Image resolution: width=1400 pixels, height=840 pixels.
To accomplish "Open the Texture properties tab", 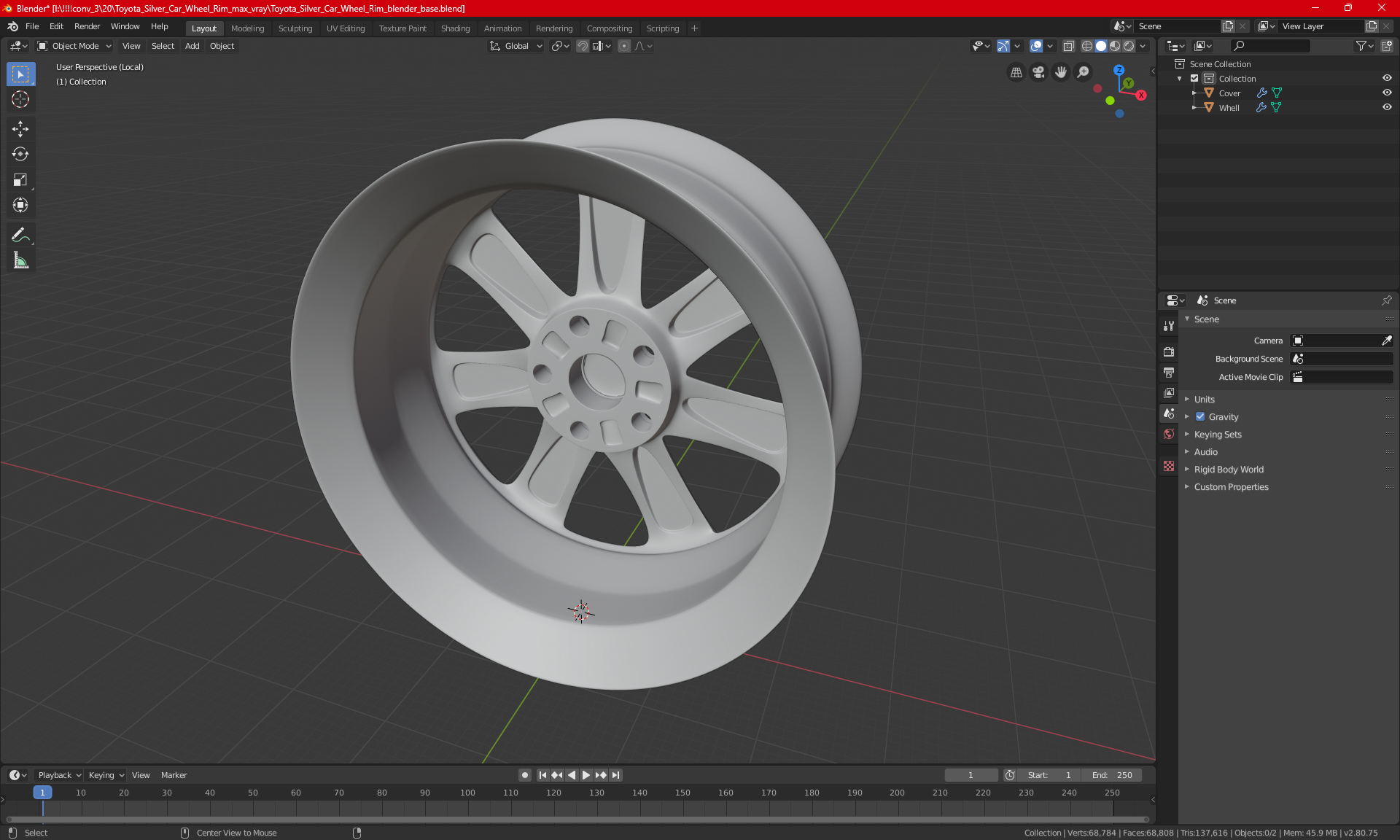I will [1169, 466].
